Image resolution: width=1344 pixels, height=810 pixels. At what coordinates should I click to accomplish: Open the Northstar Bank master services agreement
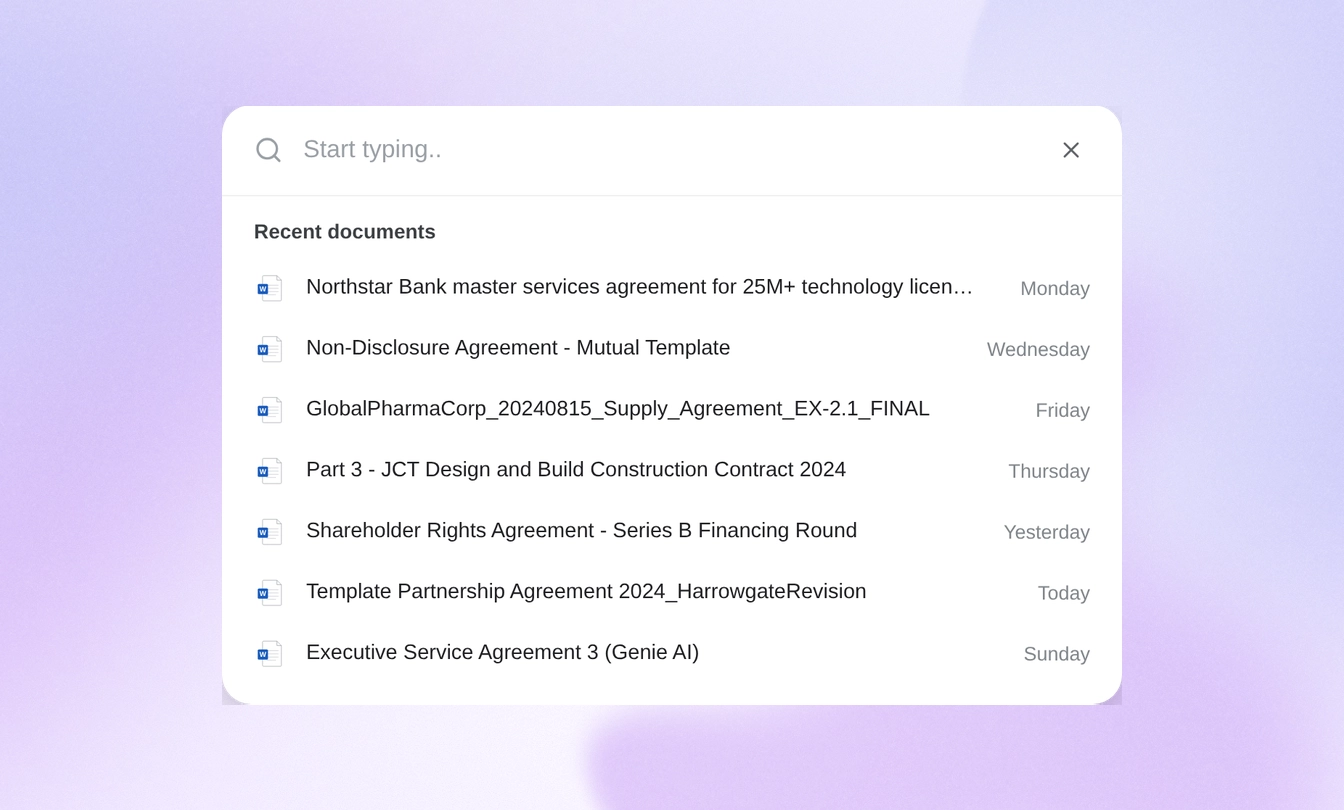pyautogui.click(x=639, y=287)
